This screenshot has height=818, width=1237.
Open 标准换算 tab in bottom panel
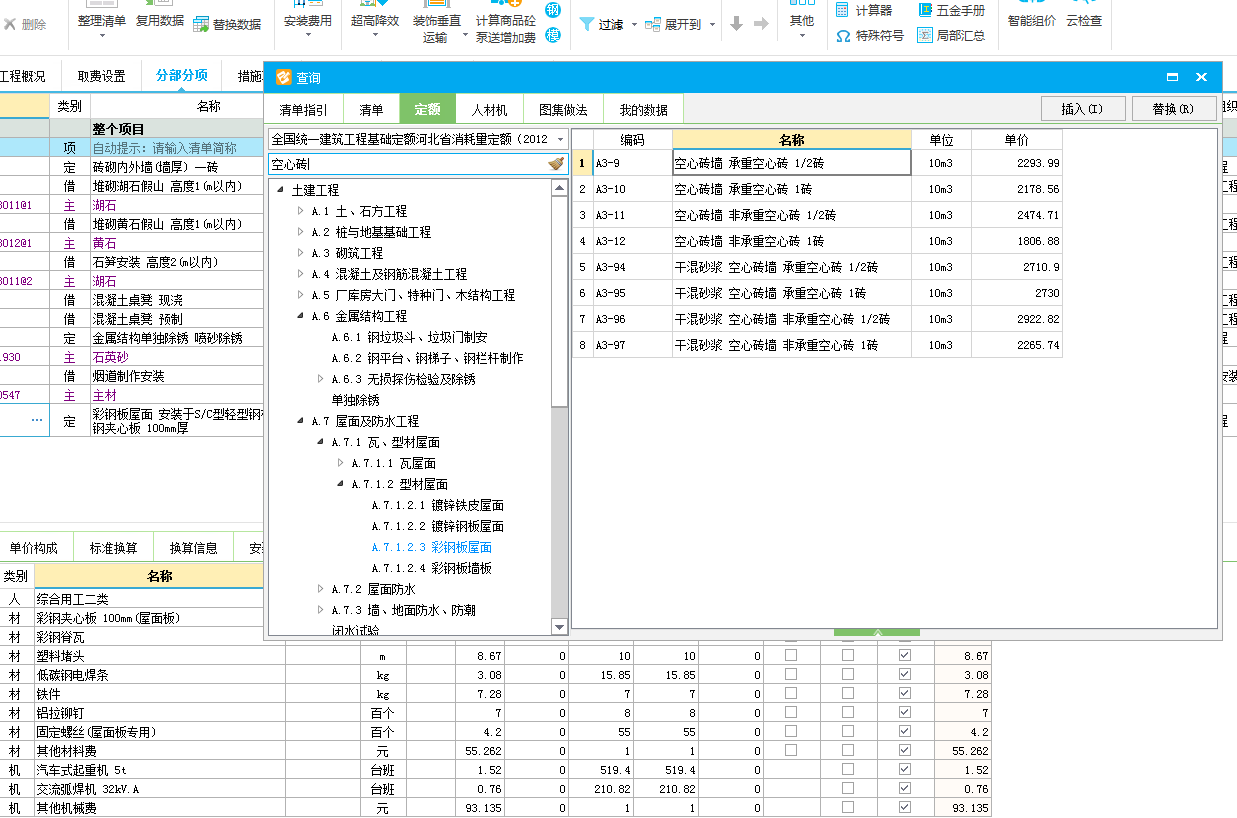pos(114,548)
